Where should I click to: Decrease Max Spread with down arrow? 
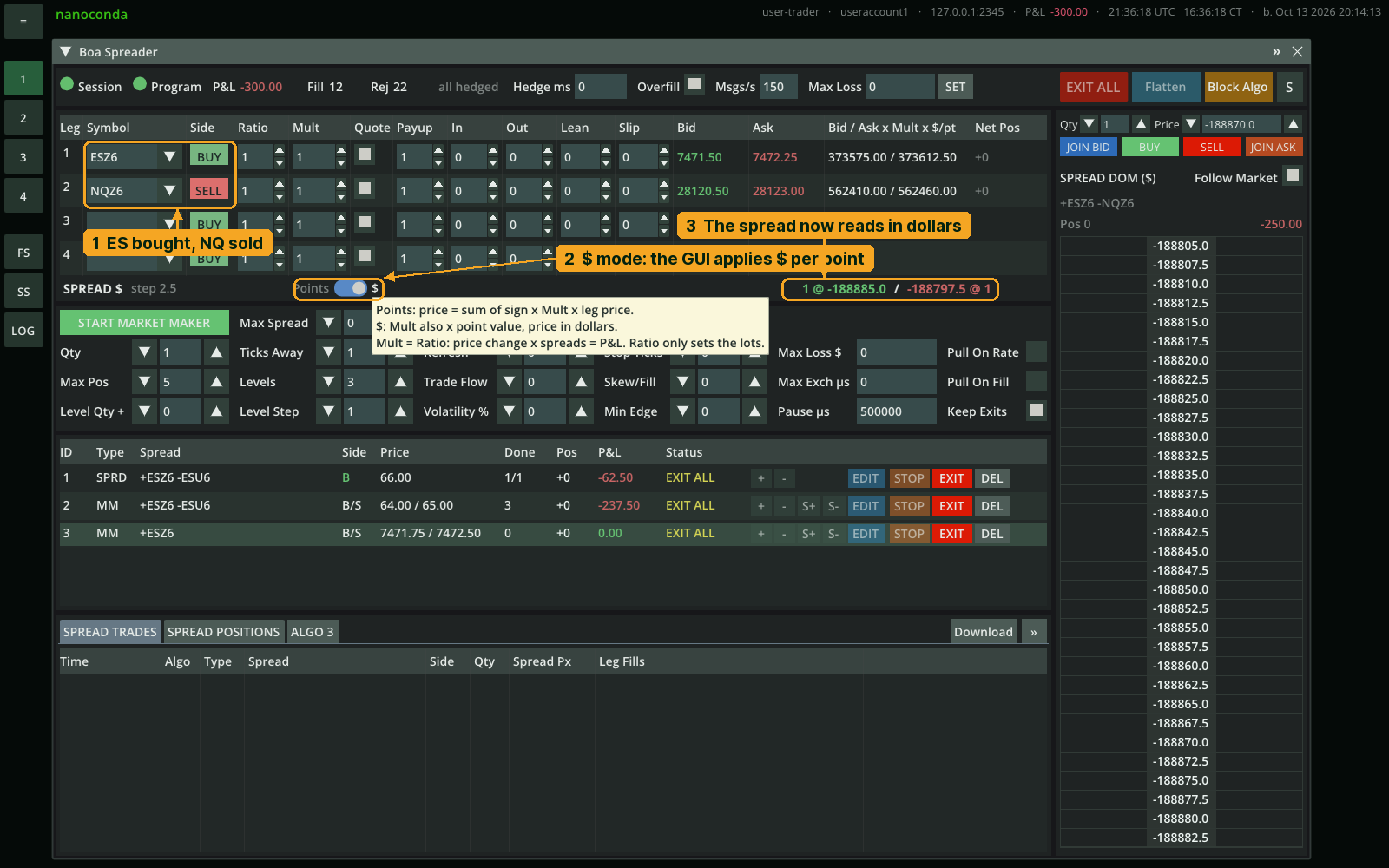point(328,323)
